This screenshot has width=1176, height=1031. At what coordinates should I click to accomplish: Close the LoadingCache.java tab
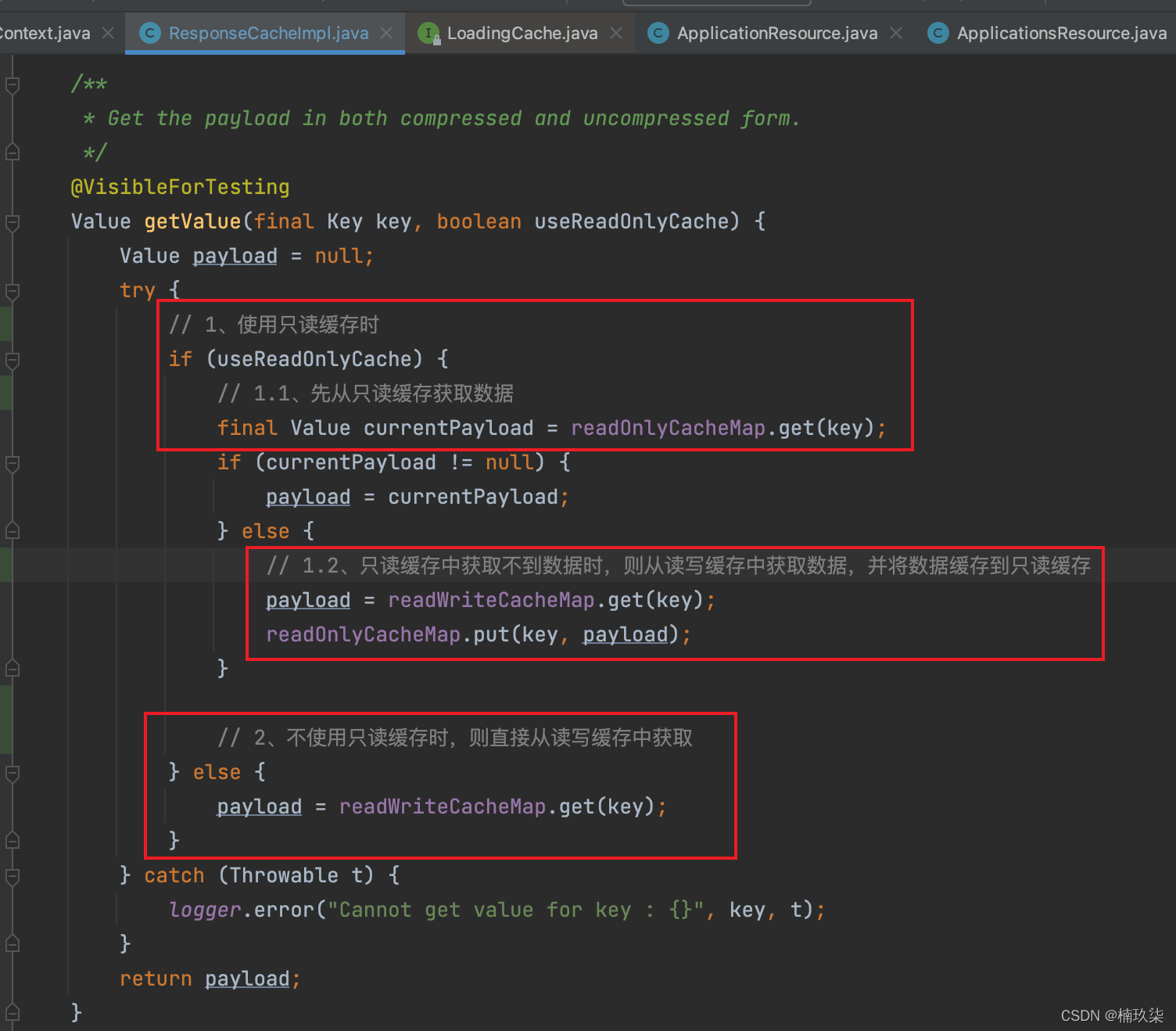coord(616,33)
